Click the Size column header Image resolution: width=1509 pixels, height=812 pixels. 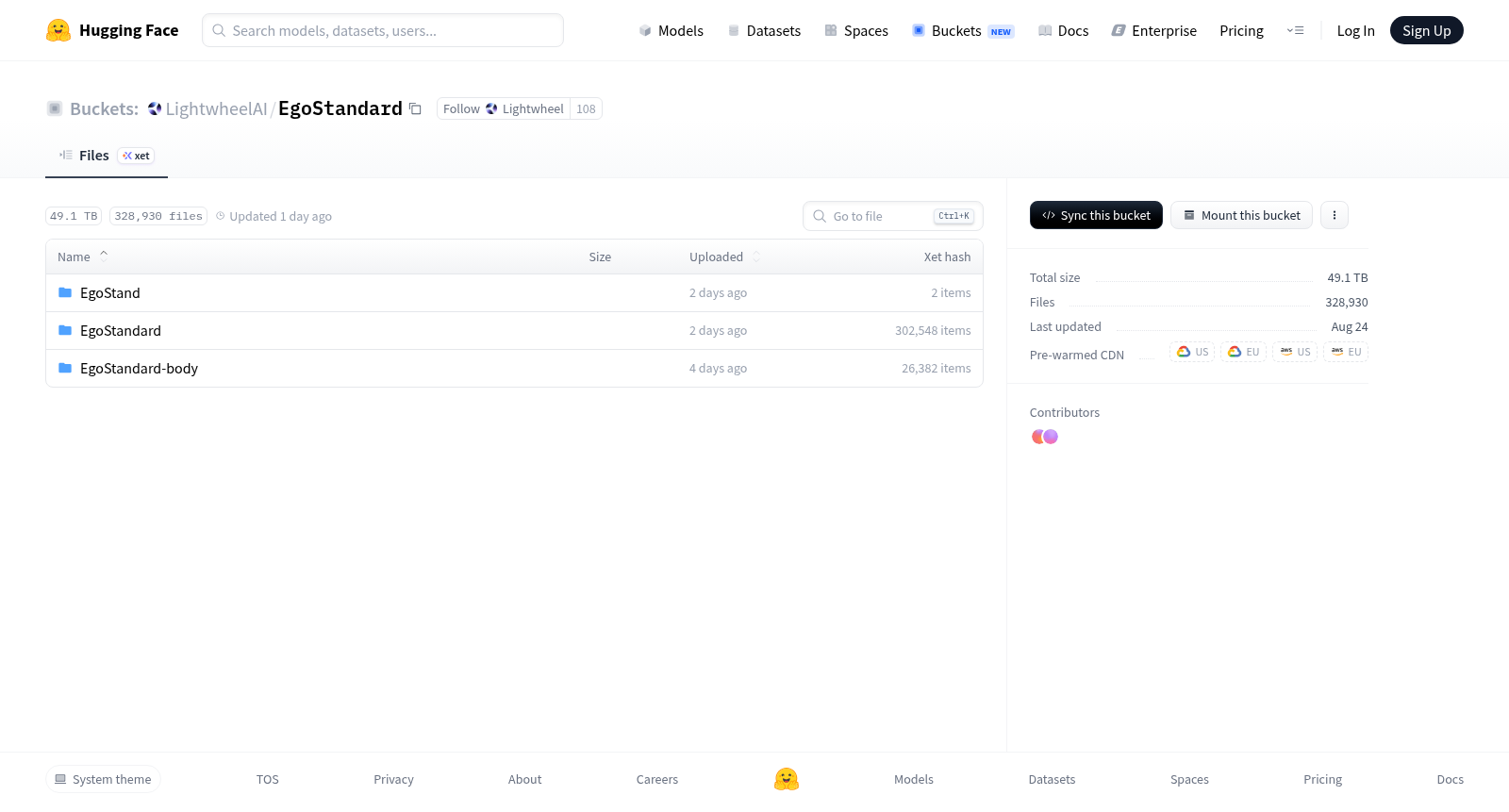coord(600,257)
